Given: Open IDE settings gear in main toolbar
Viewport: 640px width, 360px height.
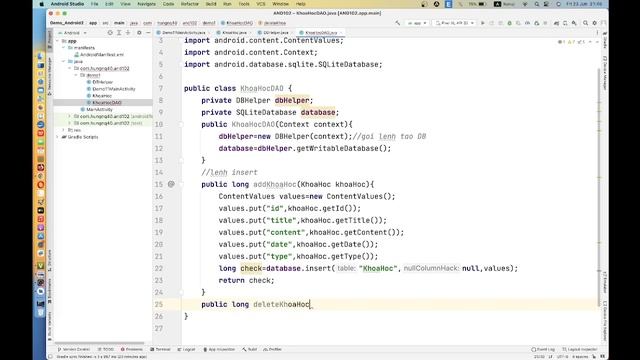Looking at the screenshot, I should [x=595, y=23].
